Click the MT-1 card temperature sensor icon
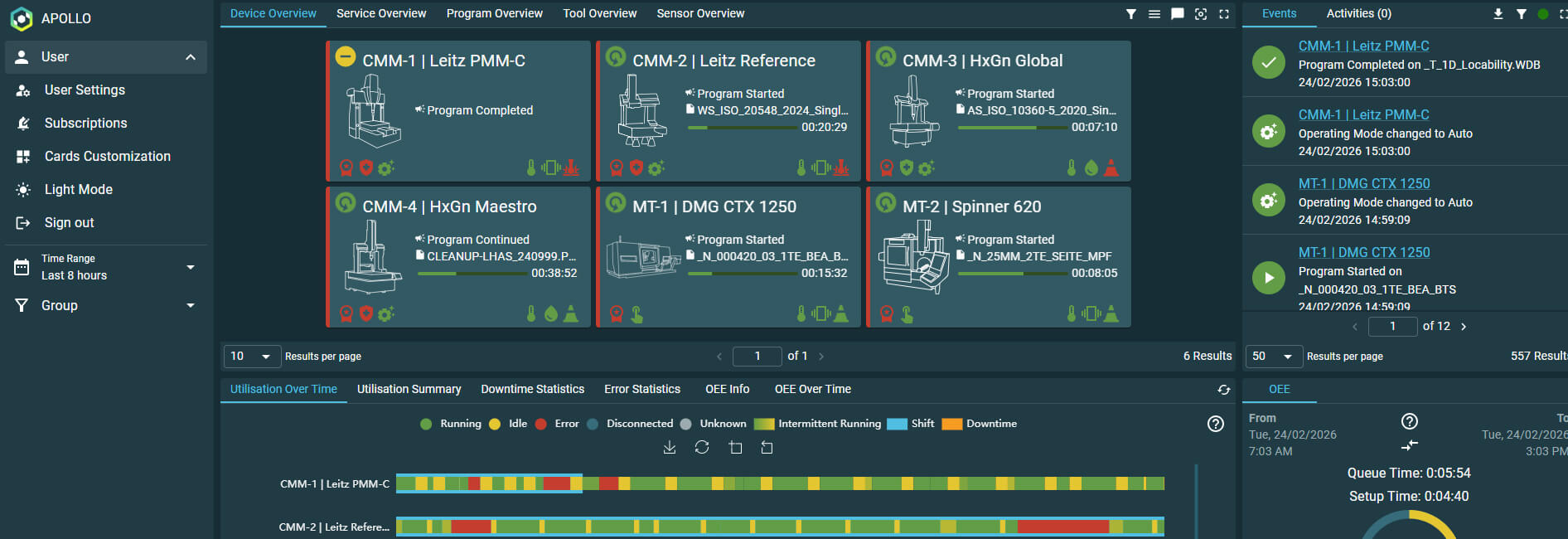The image size is (1568, 539). pyautogui.click(x=801, y=313)
